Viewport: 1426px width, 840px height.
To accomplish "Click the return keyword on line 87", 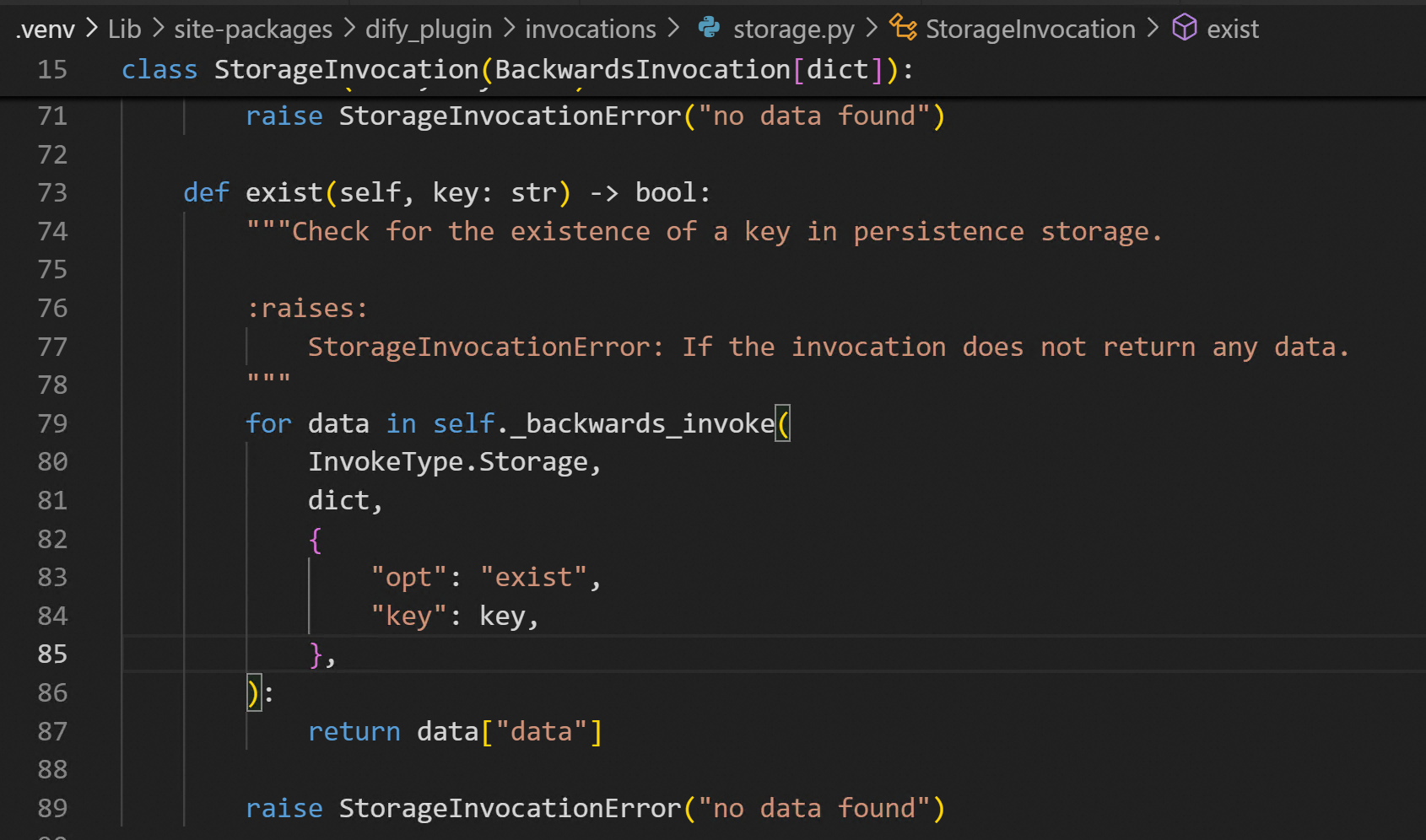I will click(x=354, y=732).
